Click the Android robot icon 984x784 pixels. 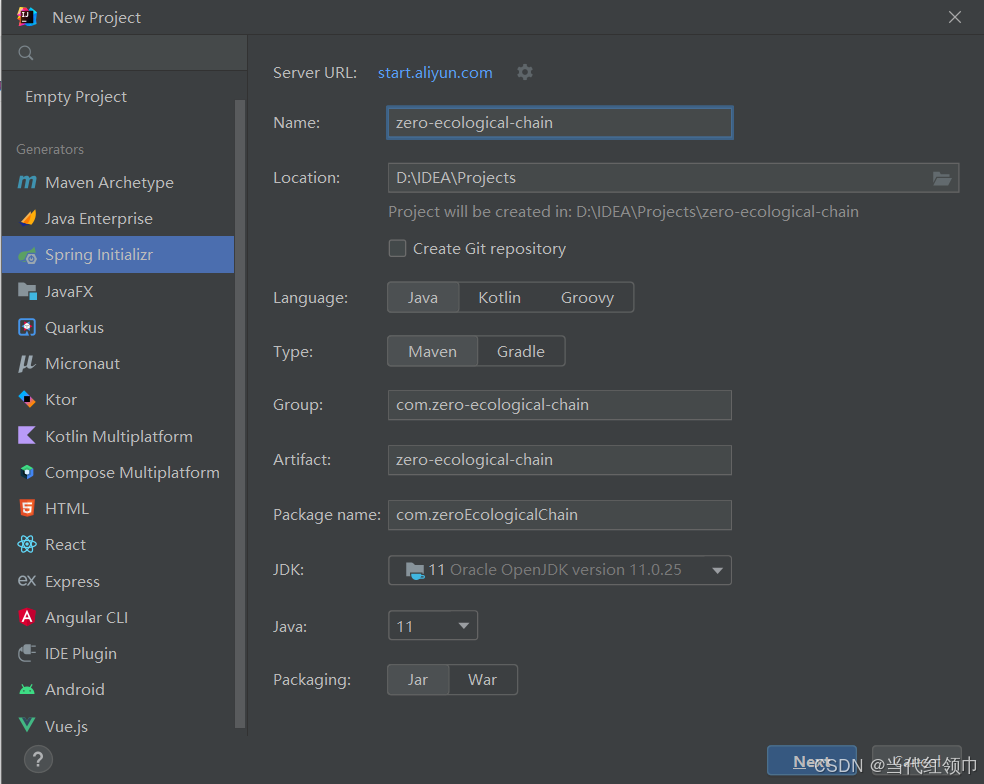pos(27,689)
